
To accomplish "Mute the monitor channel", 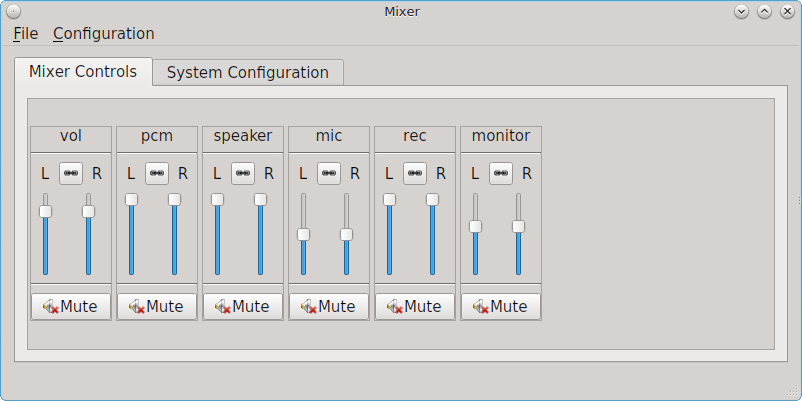I will [x=501, y=306].
